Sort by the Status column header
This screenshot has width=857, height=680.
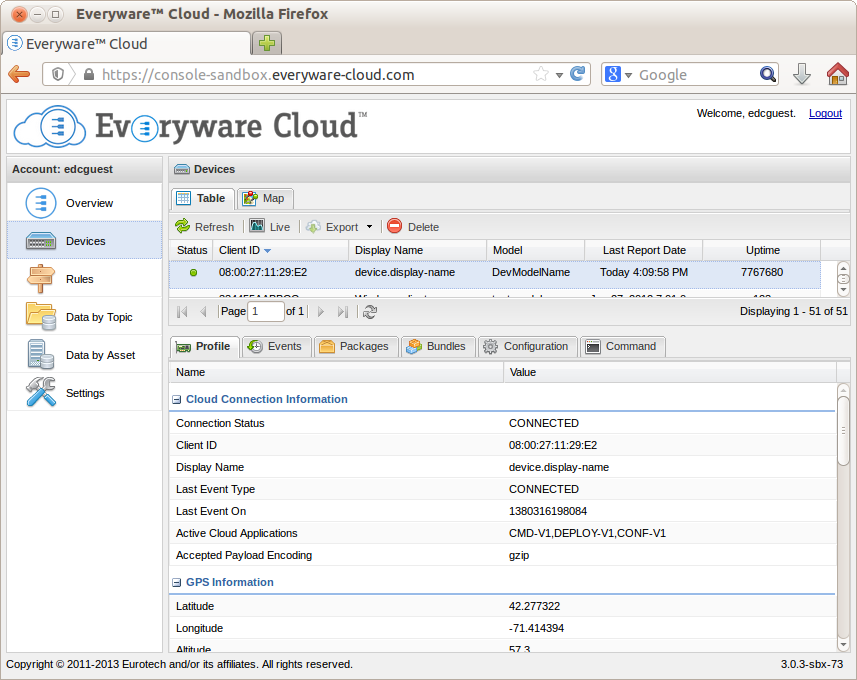pos(192,250)
